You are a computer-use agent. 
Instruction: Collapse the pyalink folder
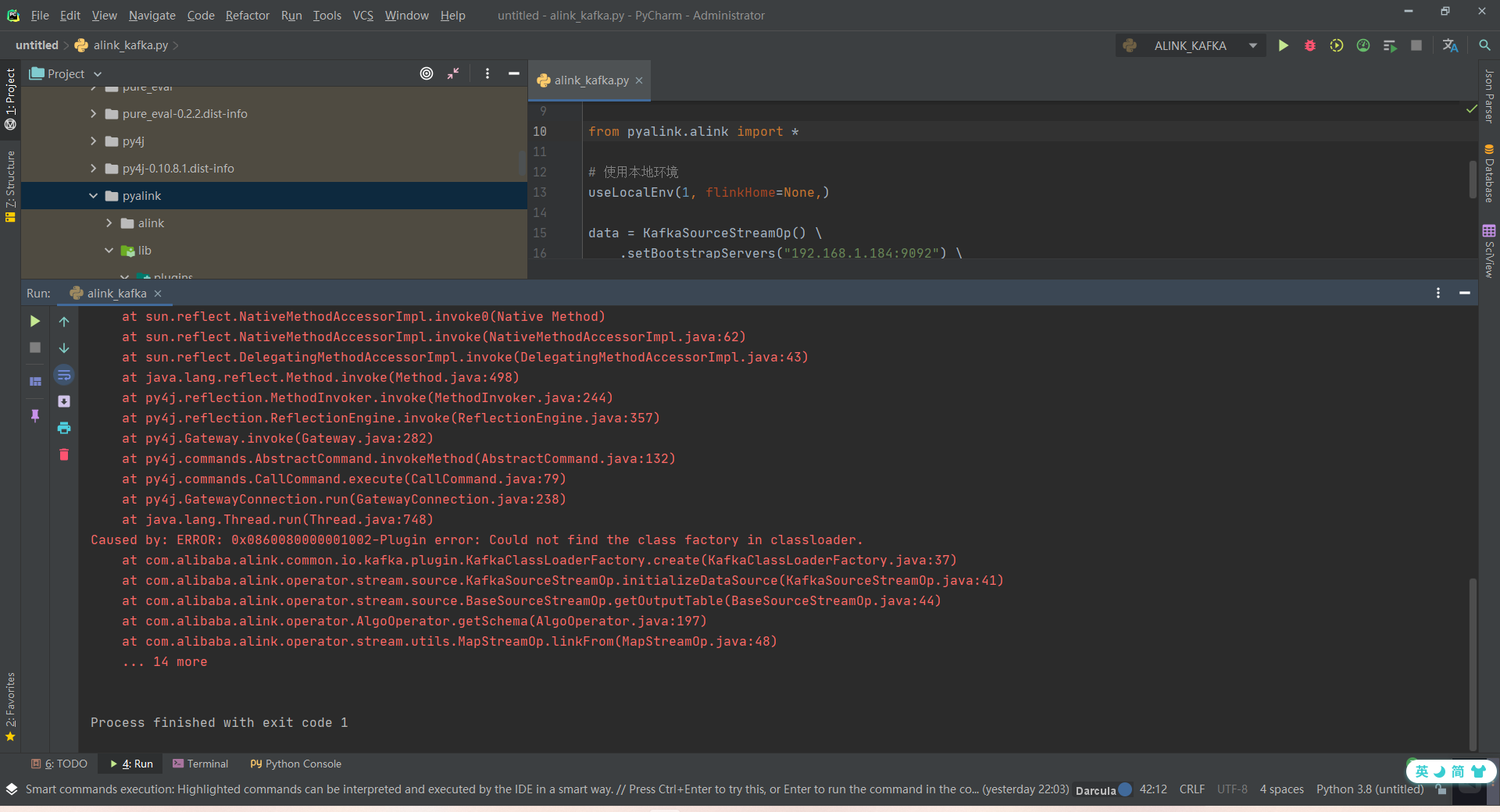(94, 196)
